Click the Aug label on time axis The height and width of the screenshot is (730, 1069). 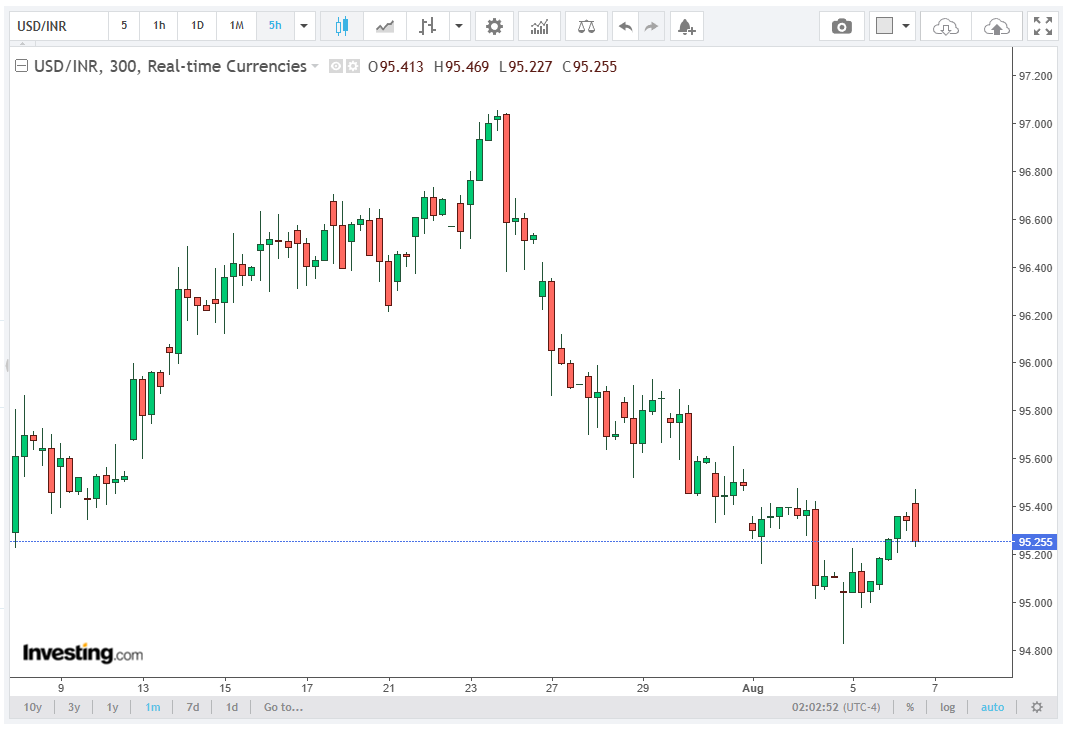[x=753, y=688]
